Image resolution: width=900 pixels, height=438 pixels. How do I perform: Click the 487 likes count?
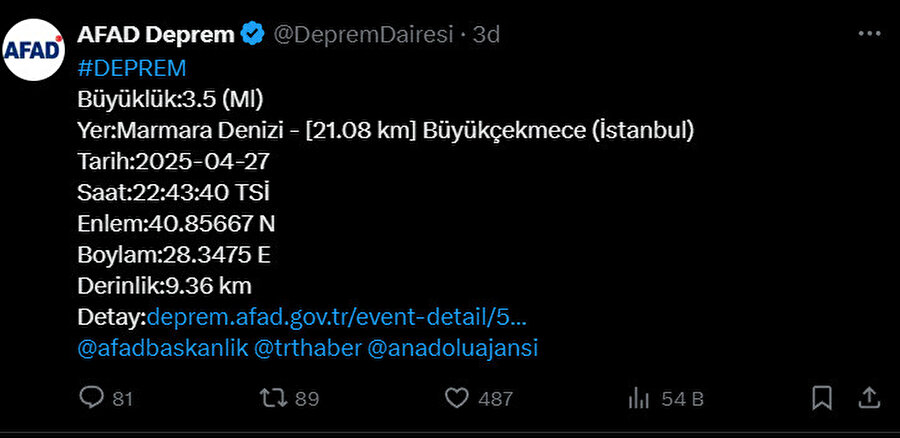click(495, 399)
